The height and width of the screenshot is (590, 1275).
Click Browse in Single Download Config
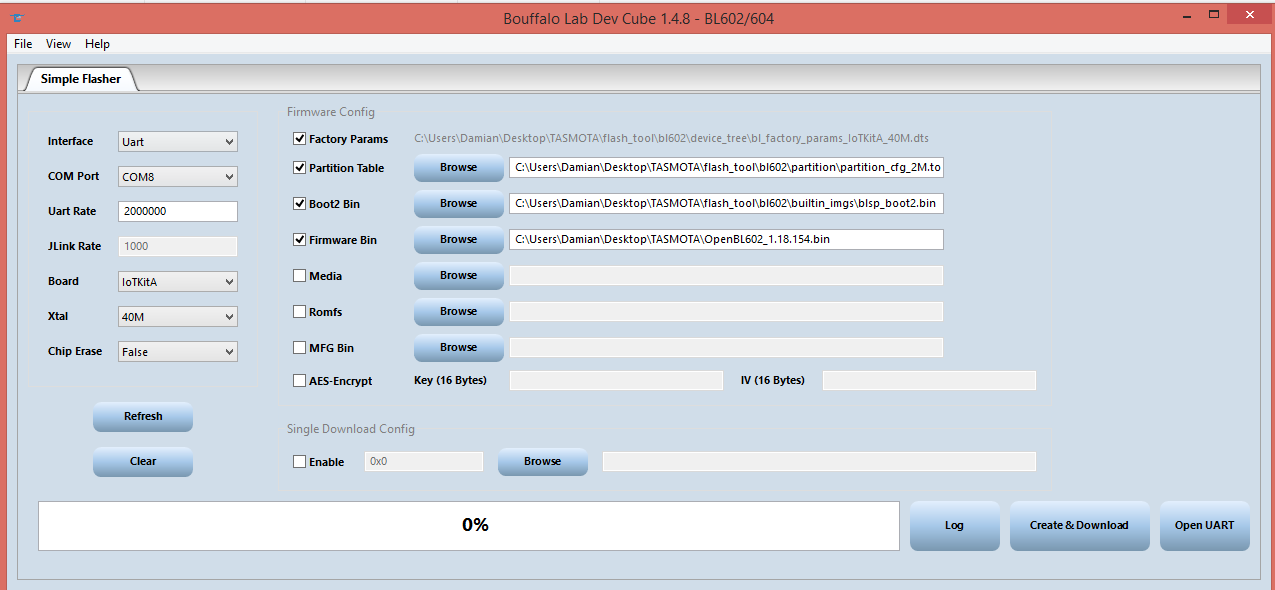tap(542, 462)
